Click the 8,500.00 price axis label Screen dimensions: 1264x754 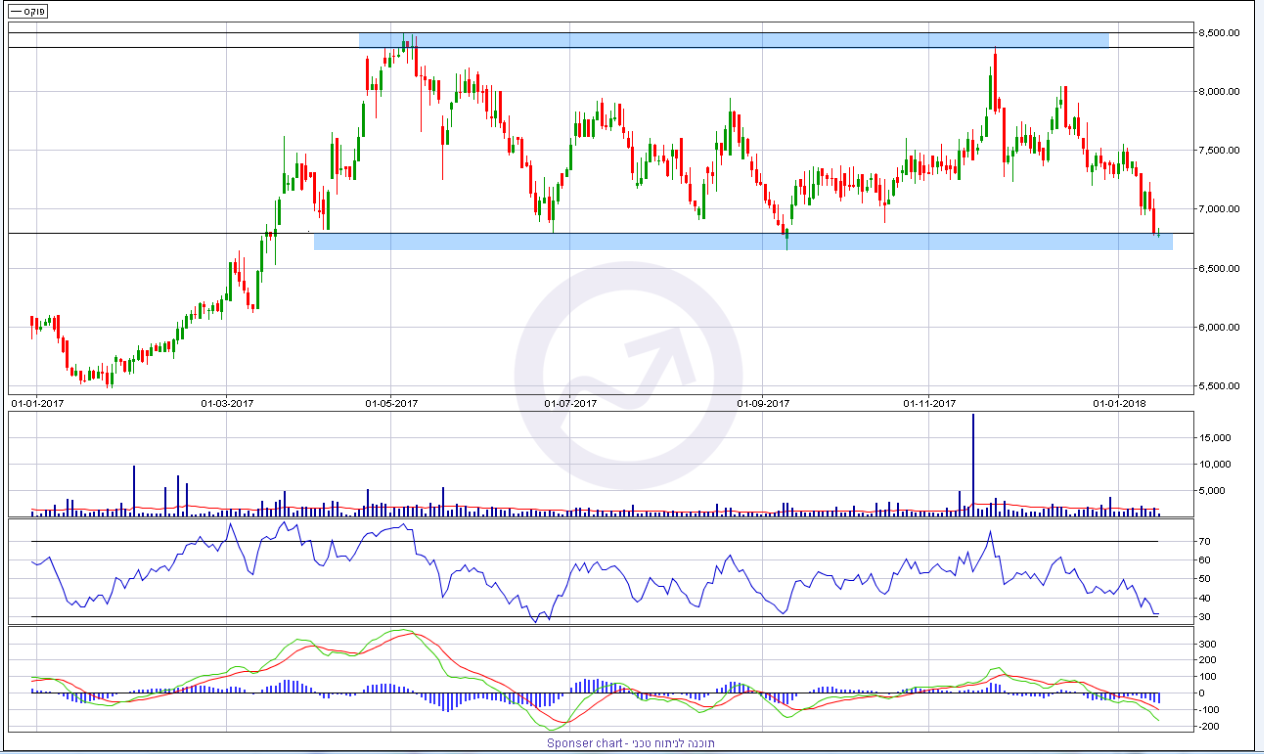coord(1221,33)
